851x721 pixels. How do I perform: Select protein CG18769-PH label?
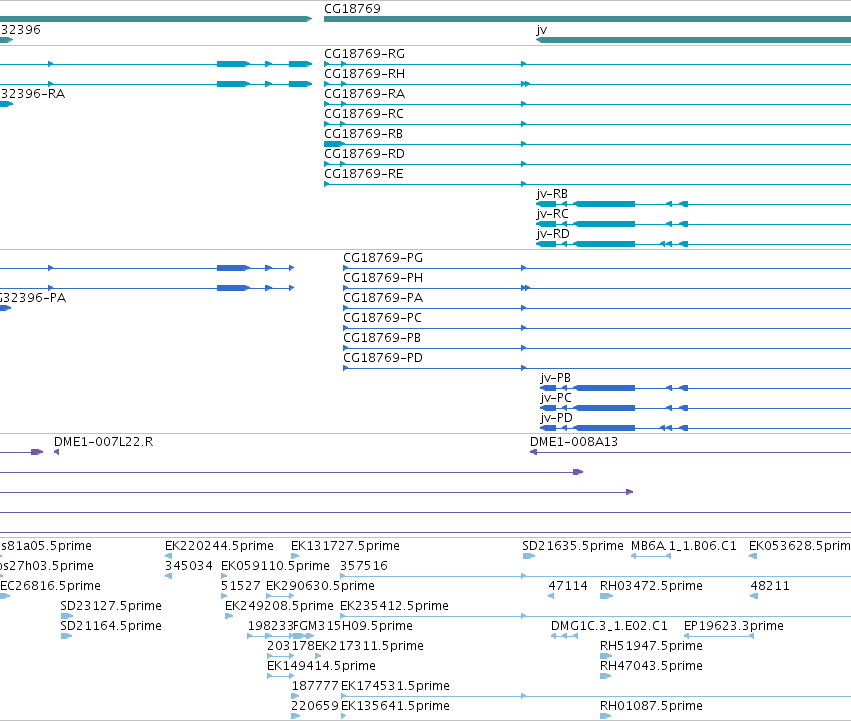(x=383, y=278)
